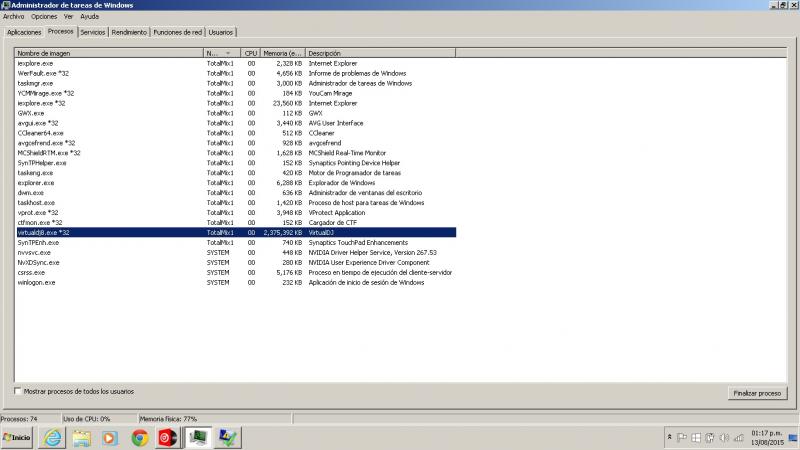The width and height of the screenshot is (800, 450).
Task: Select the avgui.exe *32 process
Action: click(236, 123)
